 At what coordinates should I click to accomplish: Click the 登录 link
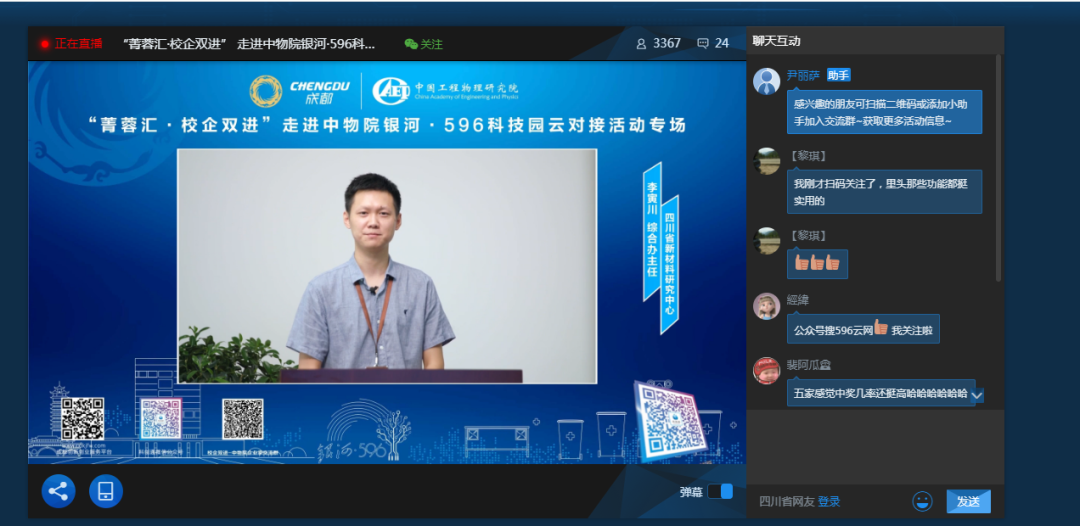point(829,502)
